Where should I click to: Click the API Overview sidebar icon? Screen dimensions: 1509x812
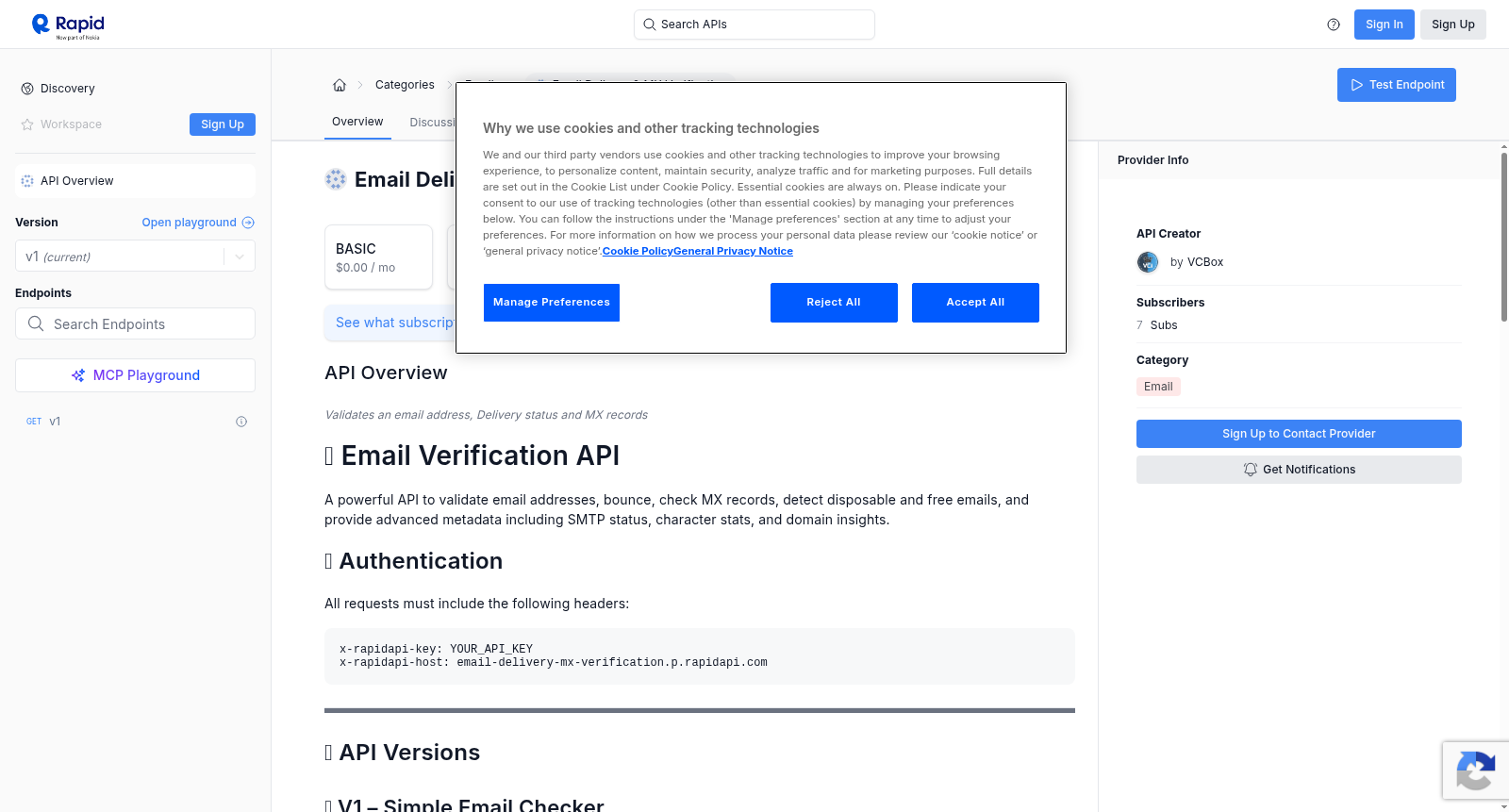[x=27, y=181]
